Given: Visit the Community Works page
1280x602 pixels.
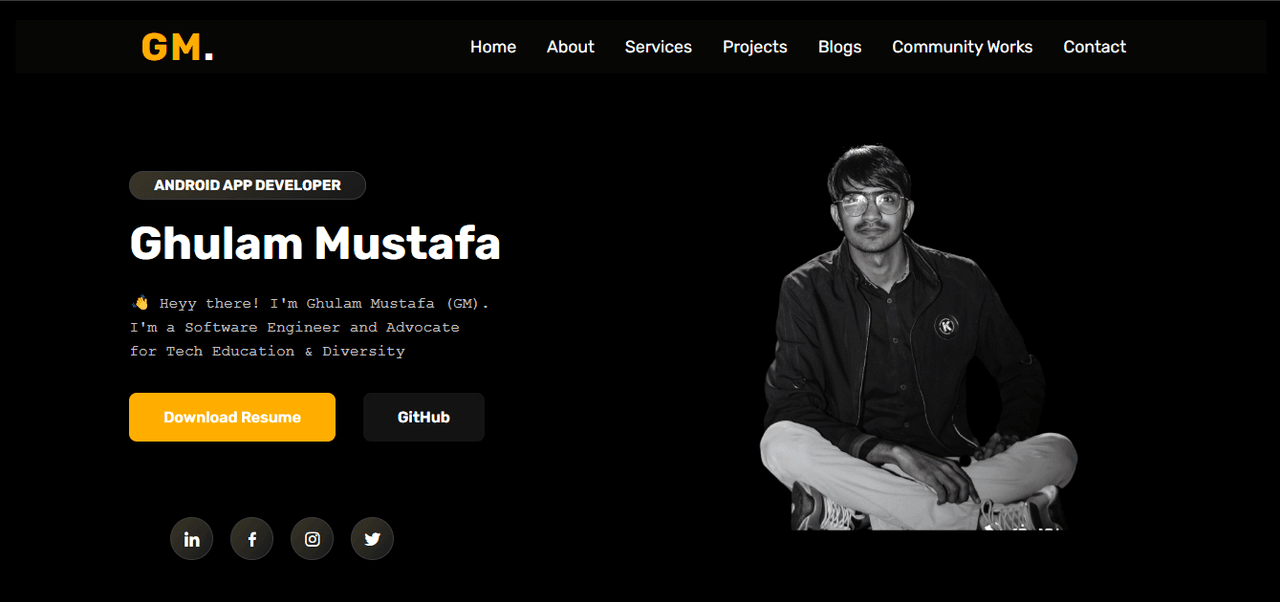Looking at the screenshot, I should 962,47.
